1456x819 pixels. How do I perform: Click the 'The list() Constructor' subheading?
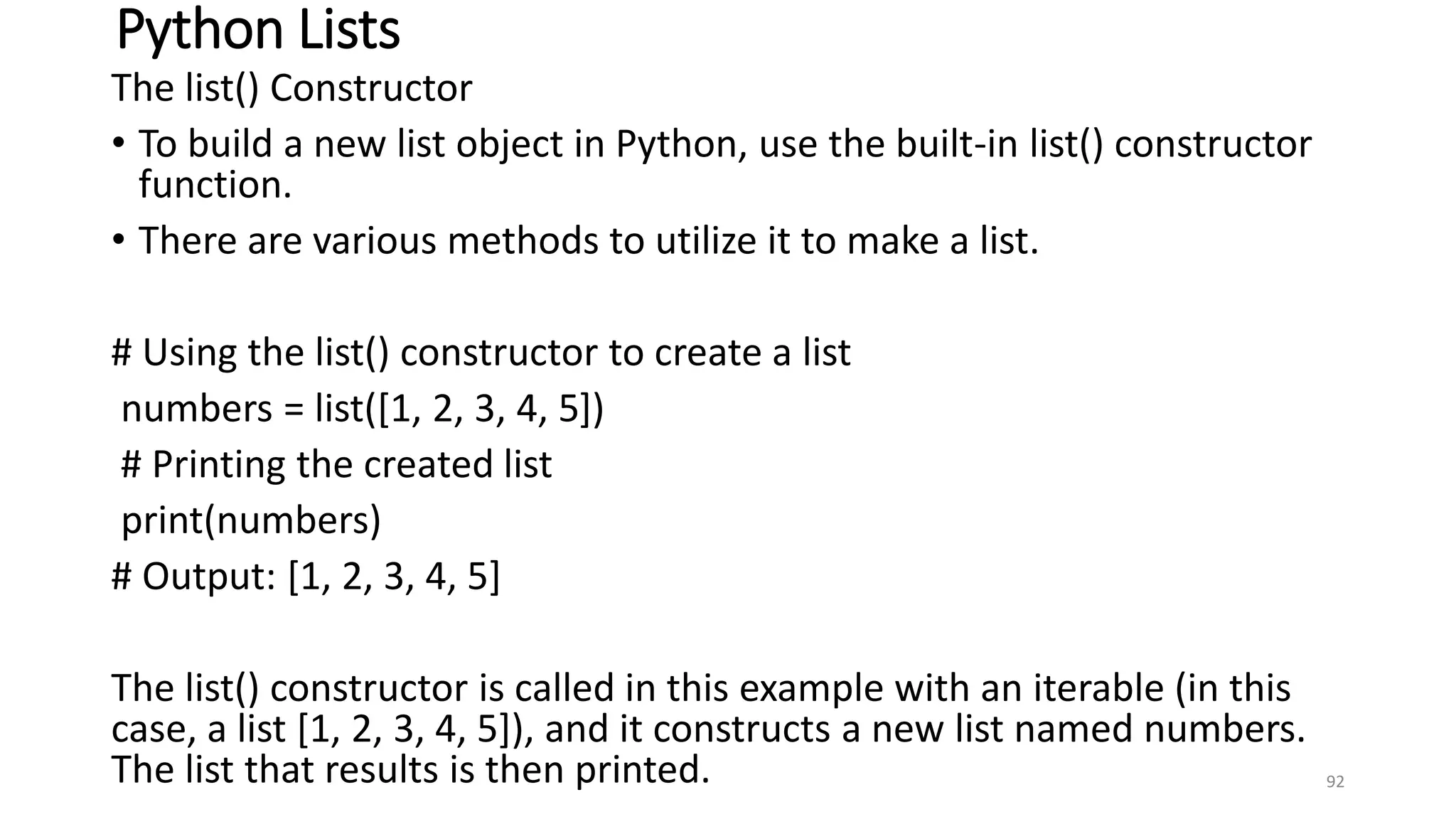pyautogui.click(x=291, y=88)
